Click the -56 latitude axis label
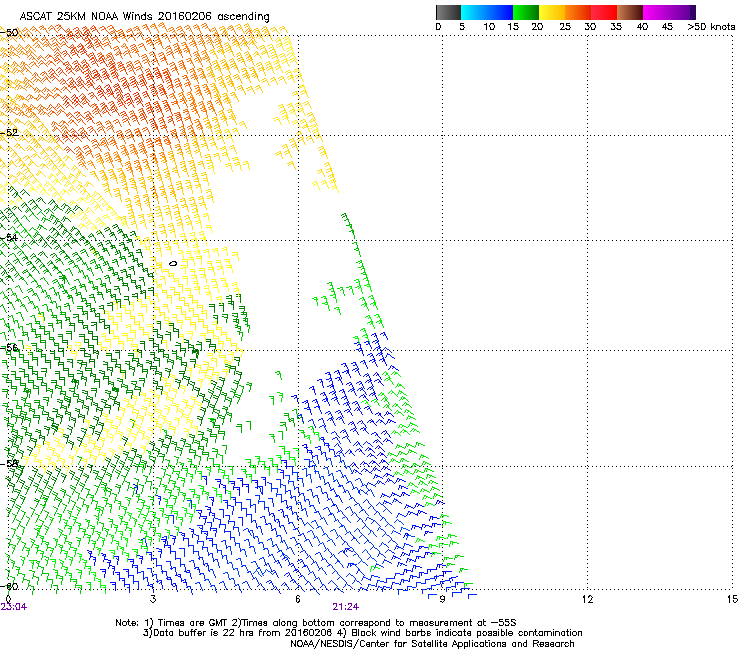This screenshot has width=740, height=650. (9, 347)
